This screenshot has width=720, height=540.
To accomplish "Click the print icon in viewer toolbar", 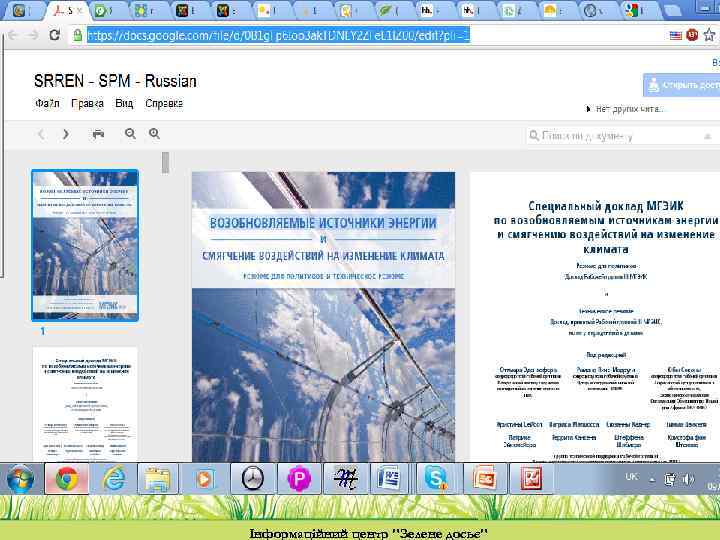I will pyautogui.click(x=98, y=134).
